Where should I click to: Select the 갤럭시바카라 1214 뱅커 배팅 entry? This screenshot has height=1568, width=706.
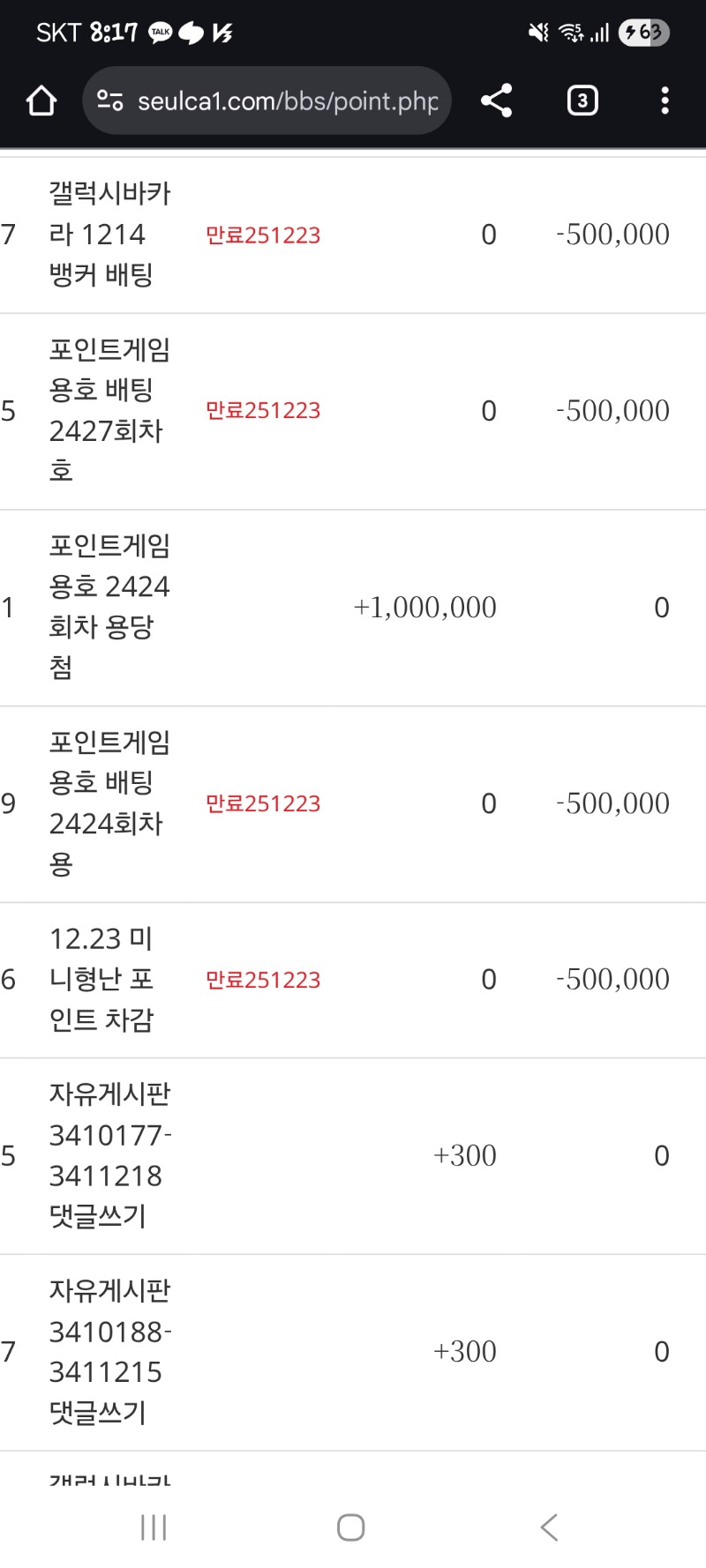click(x=109, y=235)
